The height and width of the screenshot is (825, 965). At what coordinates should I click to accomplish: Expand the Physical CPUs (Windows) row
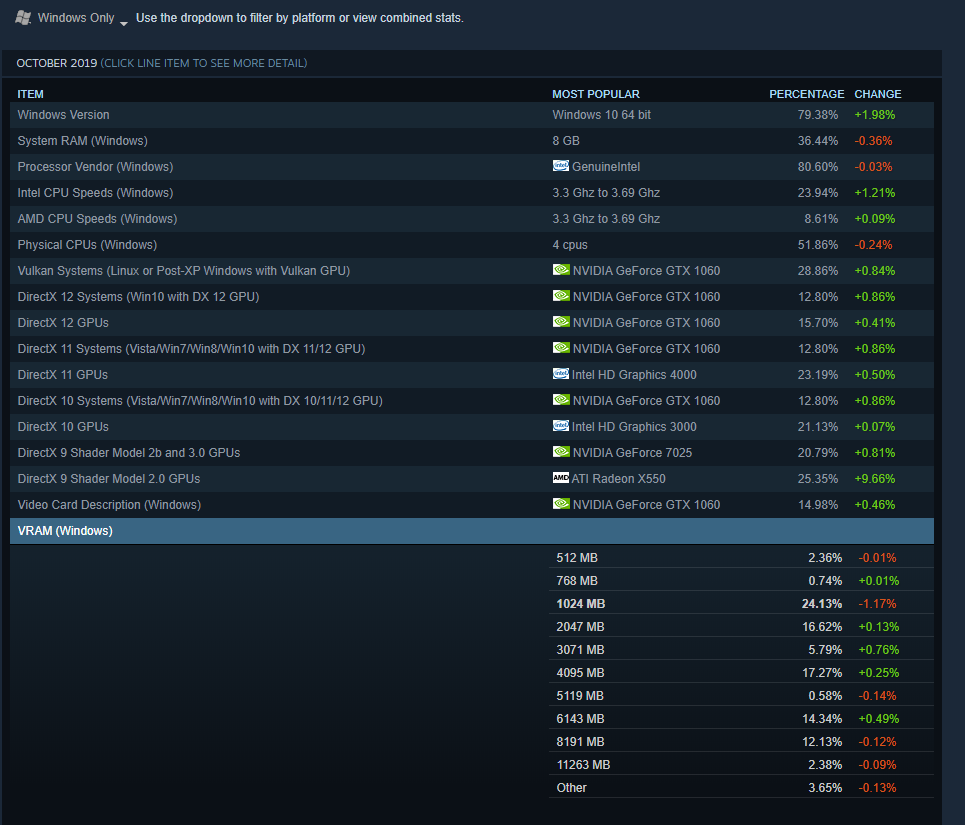(x=471, y=245)
